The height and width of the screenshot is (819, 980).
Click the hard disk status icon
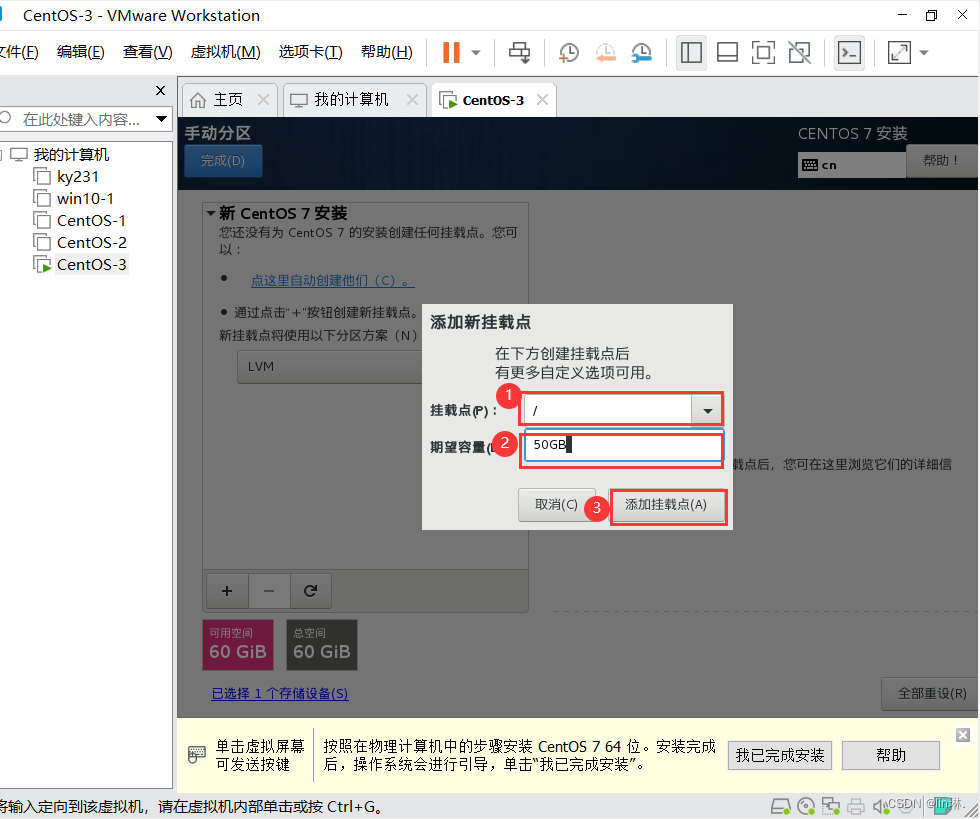(781, 806)
